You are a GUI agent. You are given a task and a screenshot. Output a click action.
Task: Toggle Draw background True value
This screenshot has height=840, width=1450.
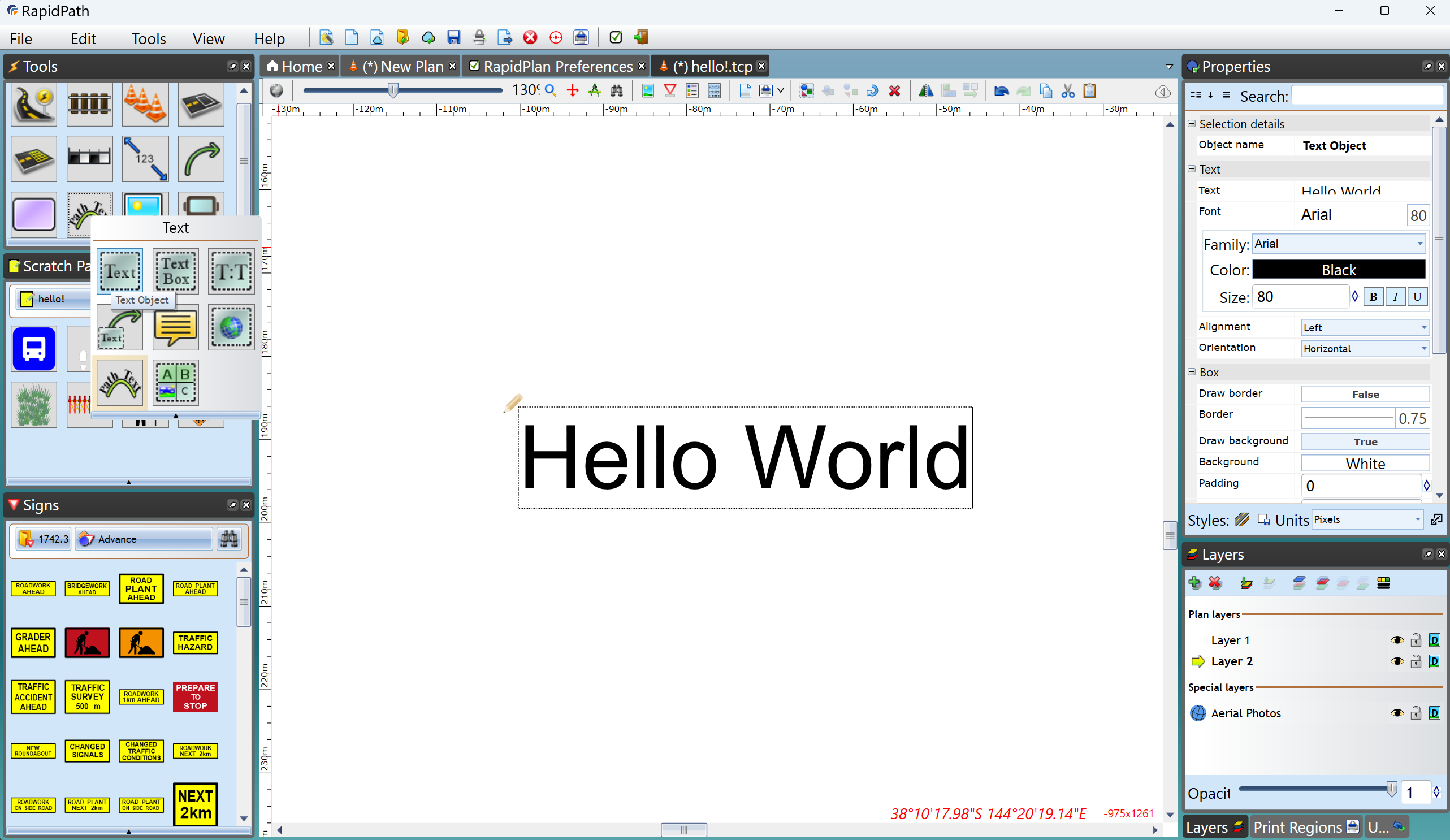(1365, 442)
